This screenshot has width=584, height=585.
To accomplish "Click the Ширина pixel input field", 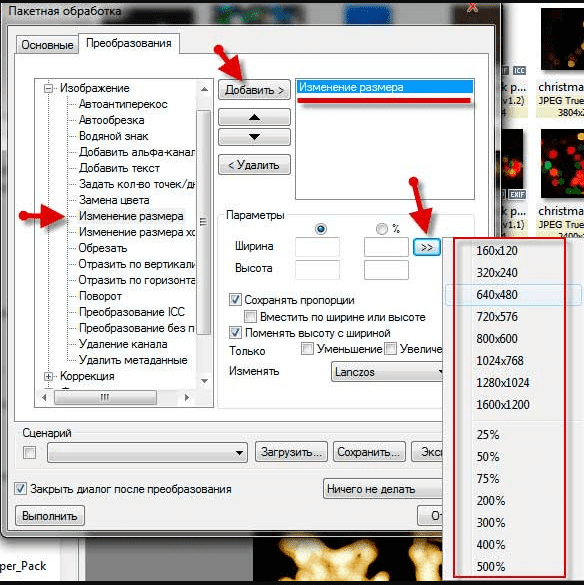I will point(317,247).
